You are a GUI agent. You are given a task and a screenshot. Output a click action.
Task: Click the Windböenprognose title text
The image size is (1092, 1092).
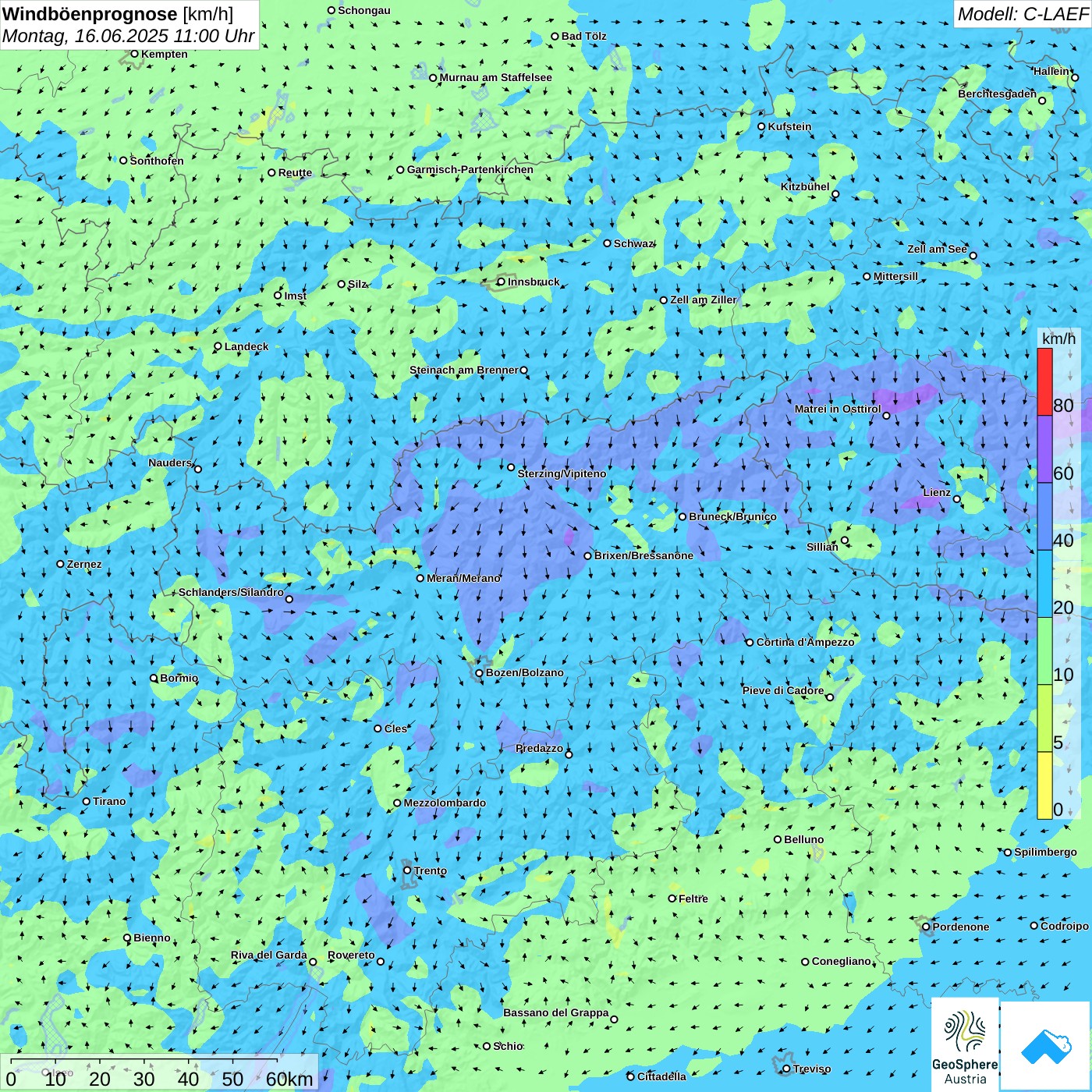click(90, 14)
